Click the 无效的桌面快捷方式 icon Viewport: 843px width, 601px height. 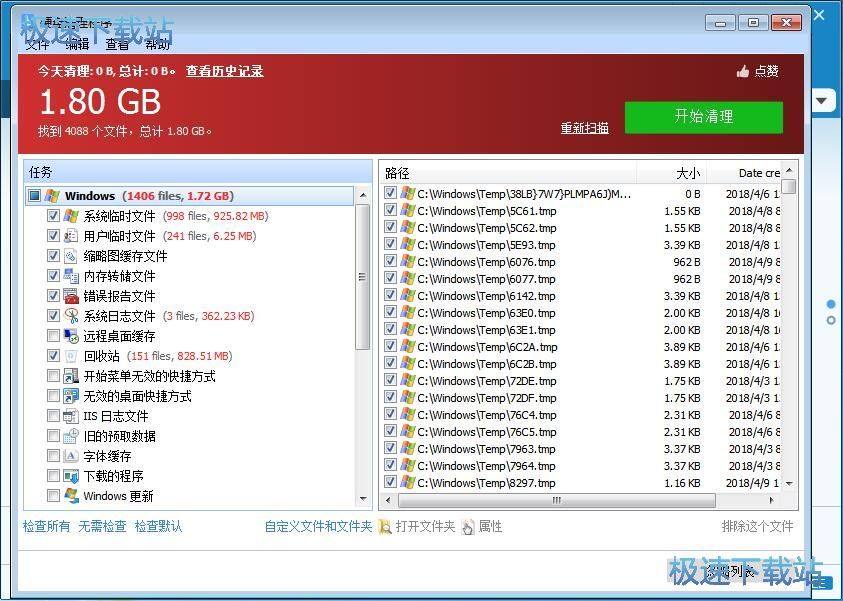[x=71, y=396]
